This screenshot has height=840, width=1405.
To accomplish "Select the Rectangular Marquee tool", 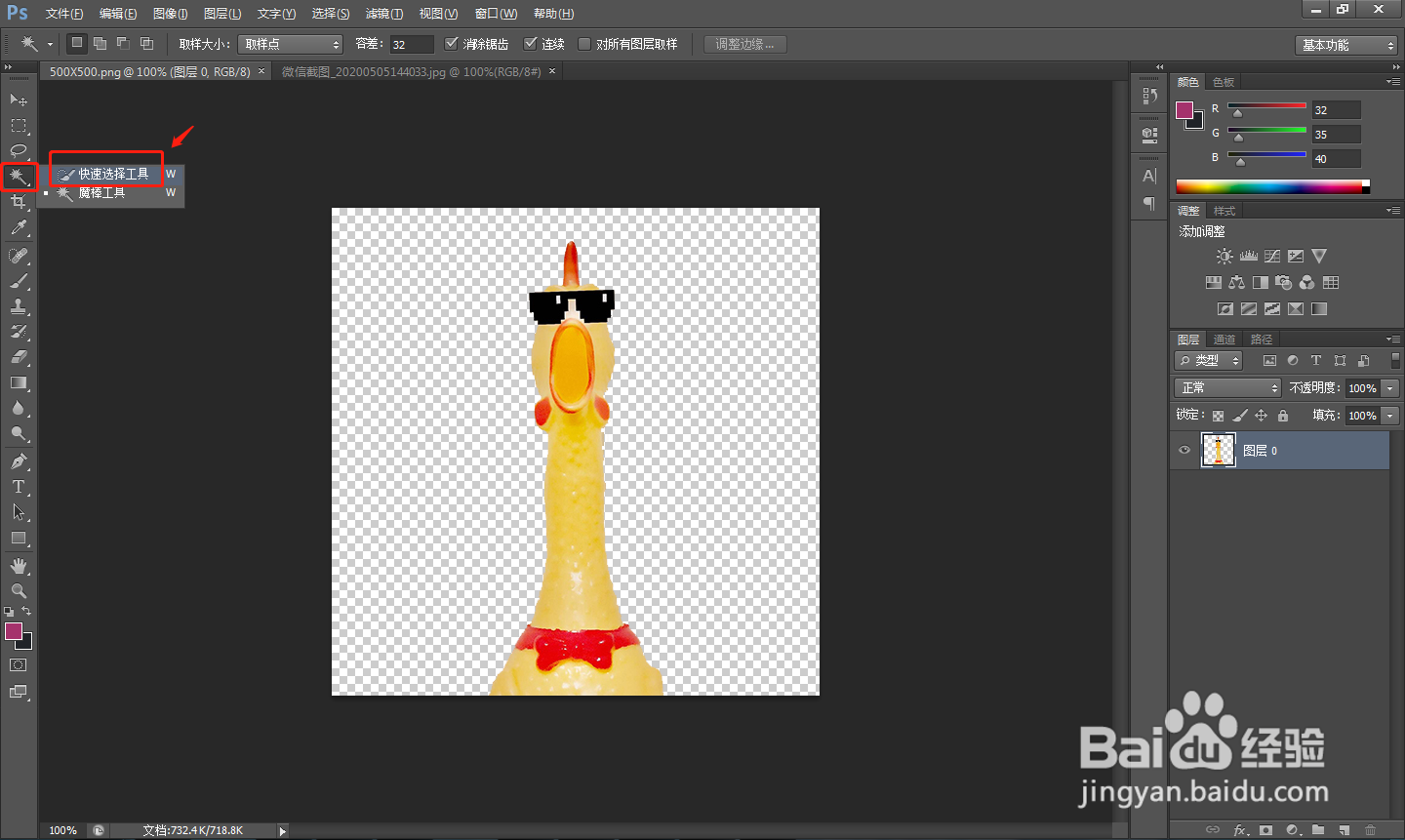I will 18,126.
